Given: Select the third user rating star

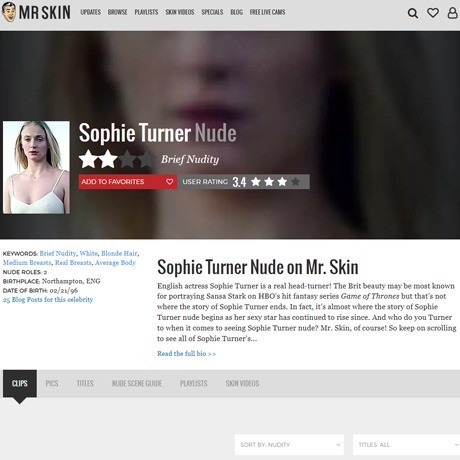Looking at the screenshot, I should coord(282,182).
